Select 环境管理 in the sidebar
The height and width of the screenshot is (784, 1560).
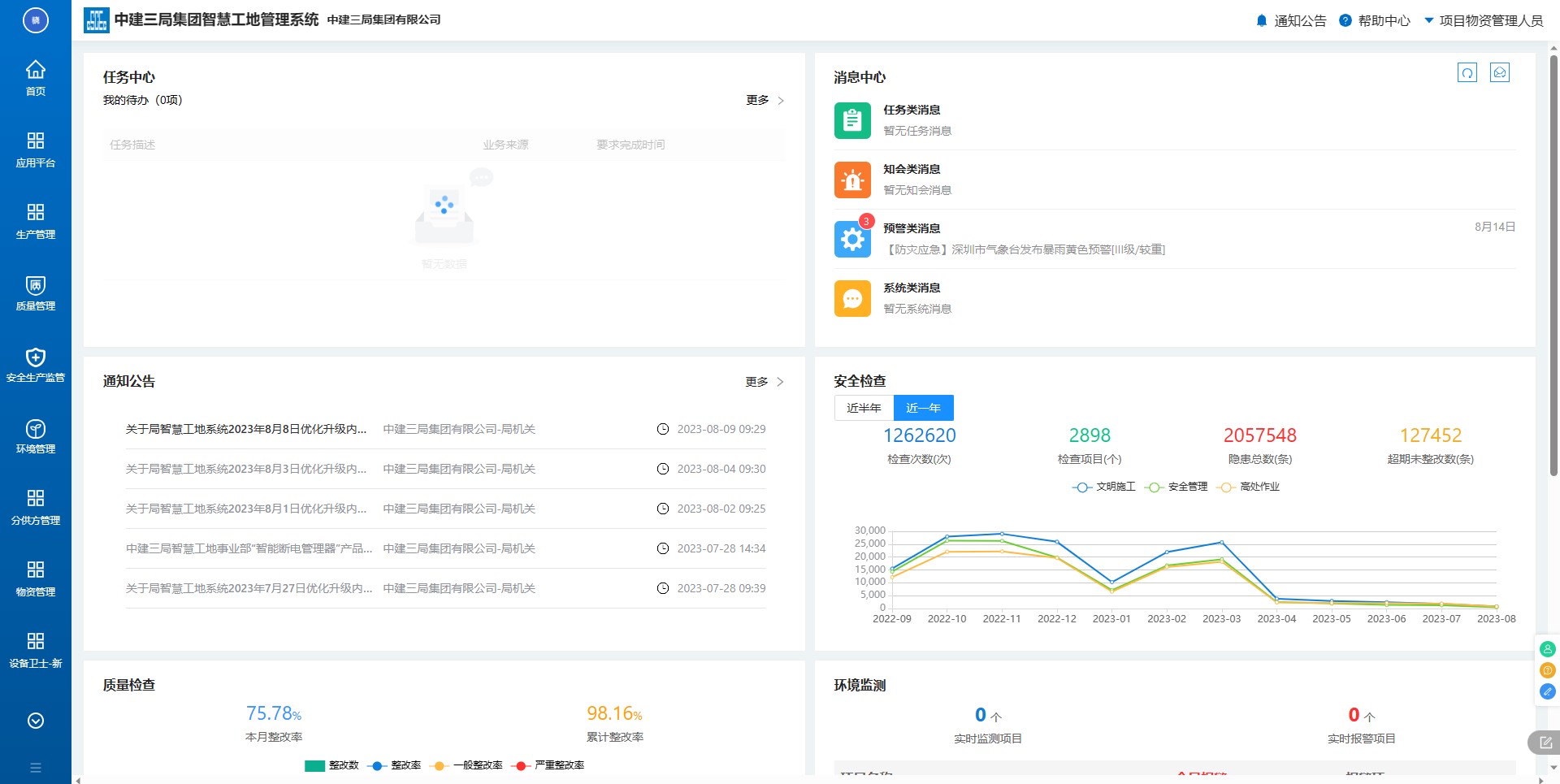coord(36,435)
